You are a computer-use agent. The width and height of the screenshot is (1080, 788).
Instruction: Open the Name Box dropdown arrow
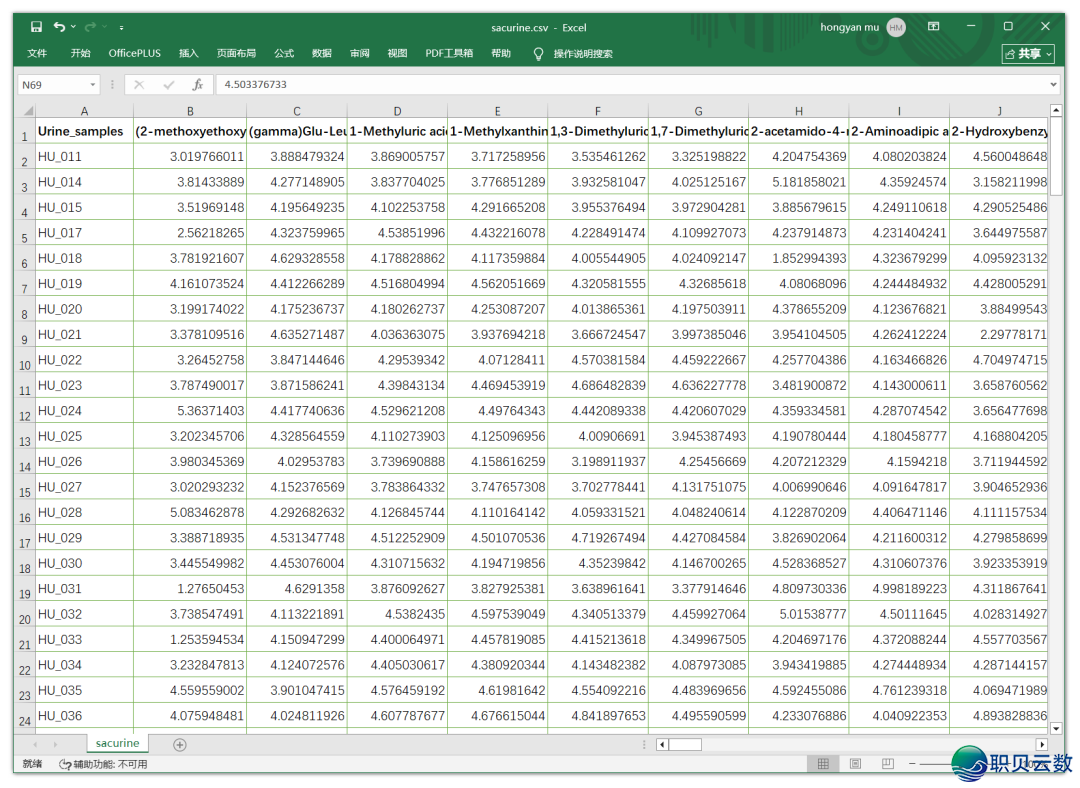(x=93, y=85)
